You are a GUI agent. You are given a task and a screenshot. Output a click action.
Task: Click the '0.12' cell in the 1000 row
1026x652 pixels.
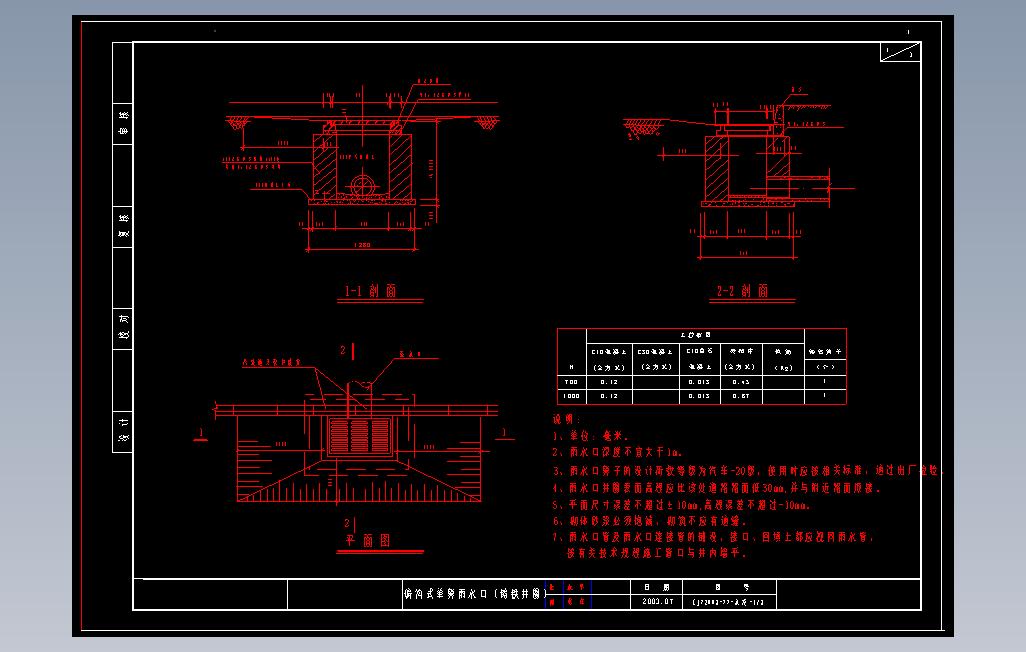coord(609,396)
